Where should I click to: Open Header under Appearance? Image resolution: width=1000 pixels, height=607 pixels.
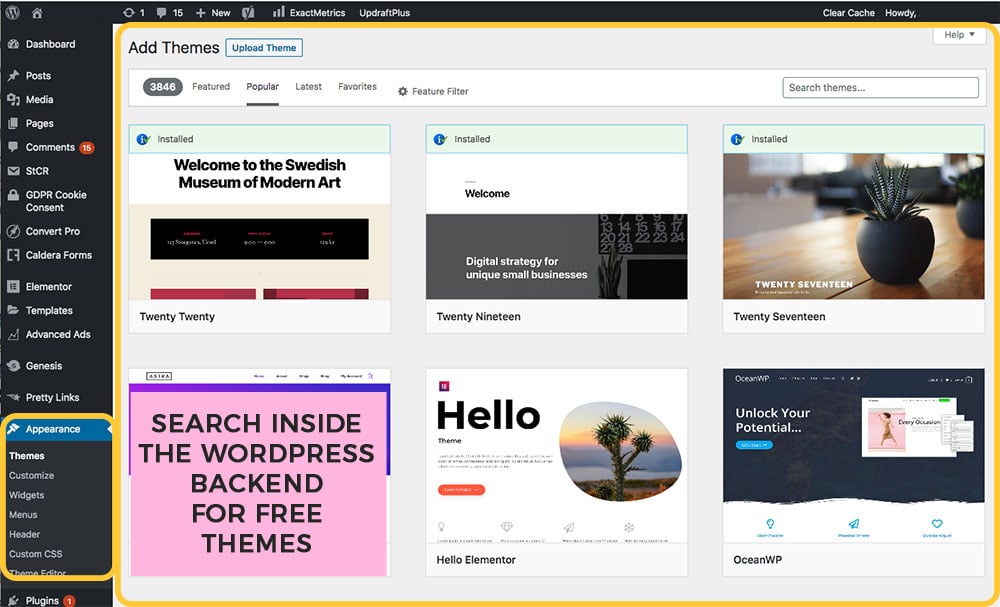coord(24,534)
